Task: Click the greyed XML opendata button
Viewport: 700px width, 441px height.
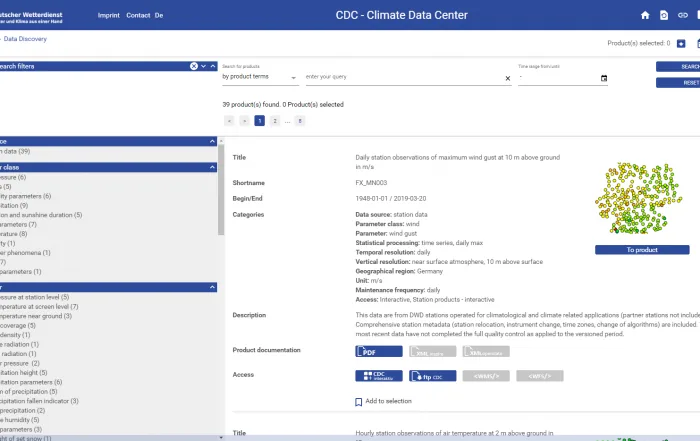Action: point(486,351)
